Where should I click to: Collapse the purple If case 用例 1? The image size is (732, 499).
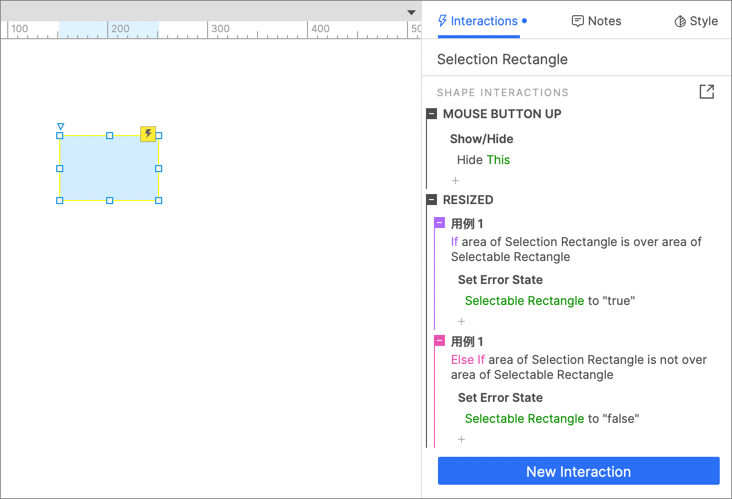pos(440,223)
